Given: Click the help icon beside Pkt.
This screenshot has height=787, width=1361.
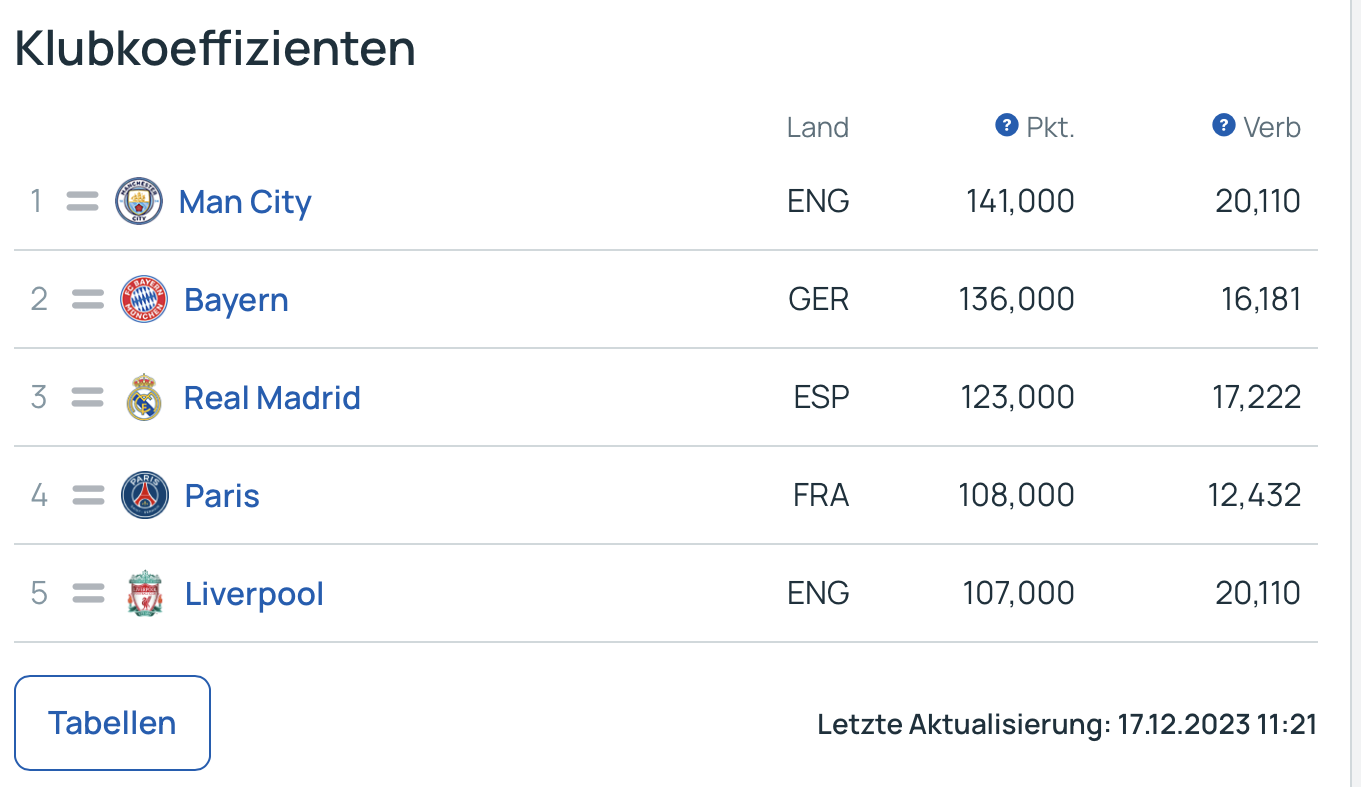Looking at the screenshot, I should pyautogui.click(x=1006, y=126).
